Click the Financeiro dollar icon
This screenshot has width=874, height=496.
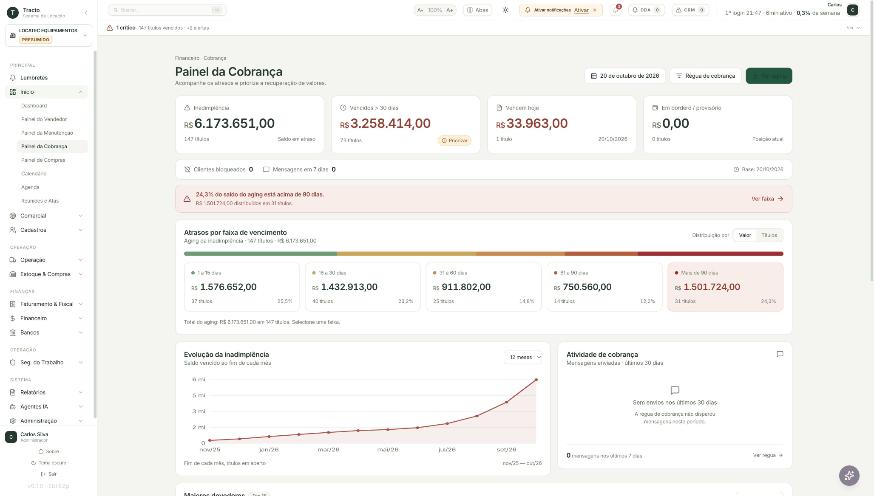tap(13, 318)
